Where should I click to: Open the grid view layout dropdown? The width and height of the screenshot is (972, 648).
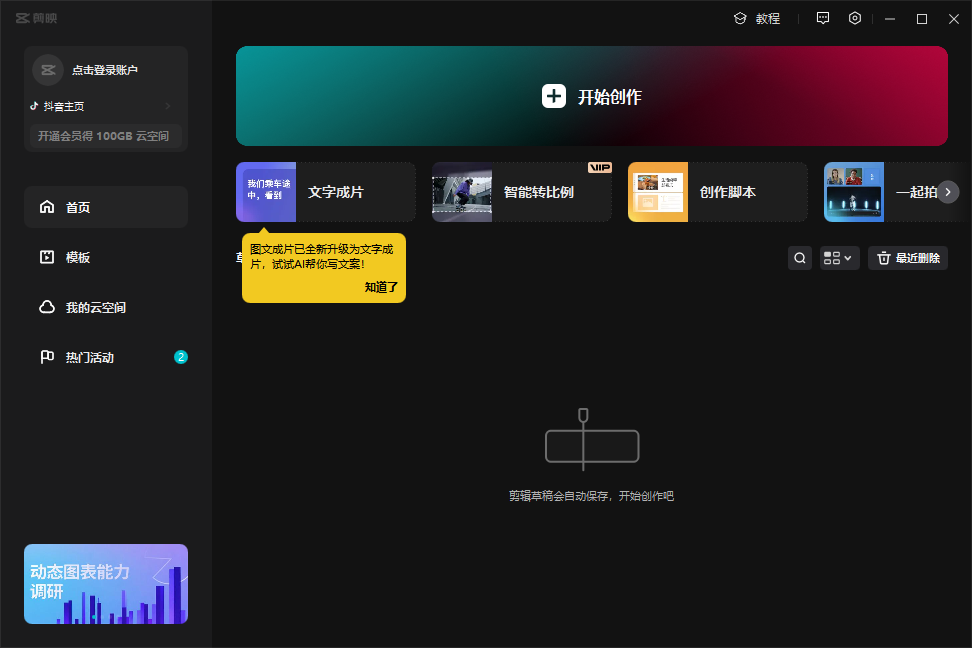click(839, 258)
